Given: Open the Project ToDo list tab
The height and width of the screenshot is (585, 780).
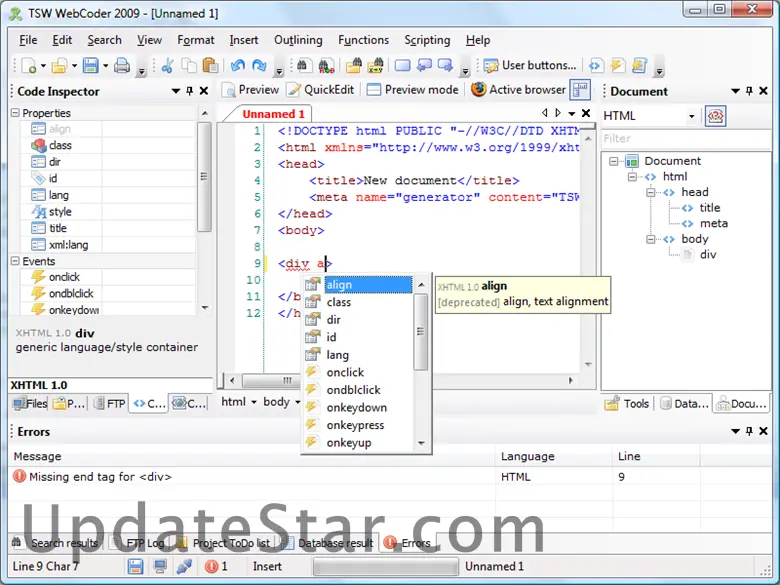Looking at the screenshot, I should (223, 543).
